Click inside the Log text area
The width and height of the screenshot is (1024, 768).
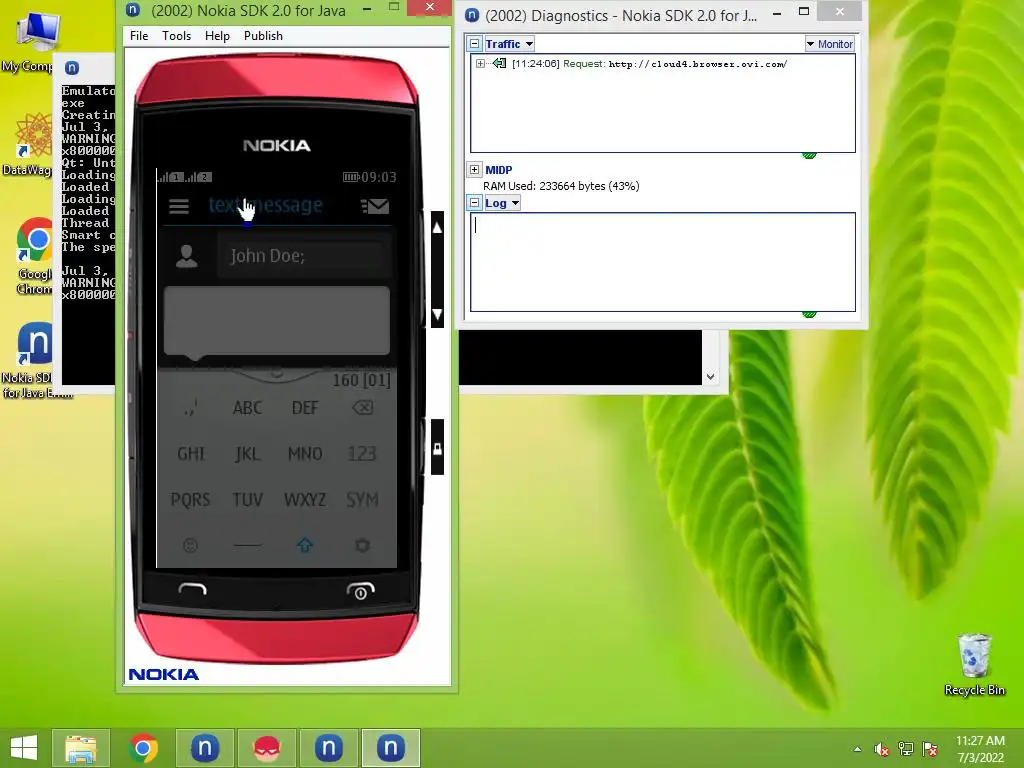coord(663,262)
